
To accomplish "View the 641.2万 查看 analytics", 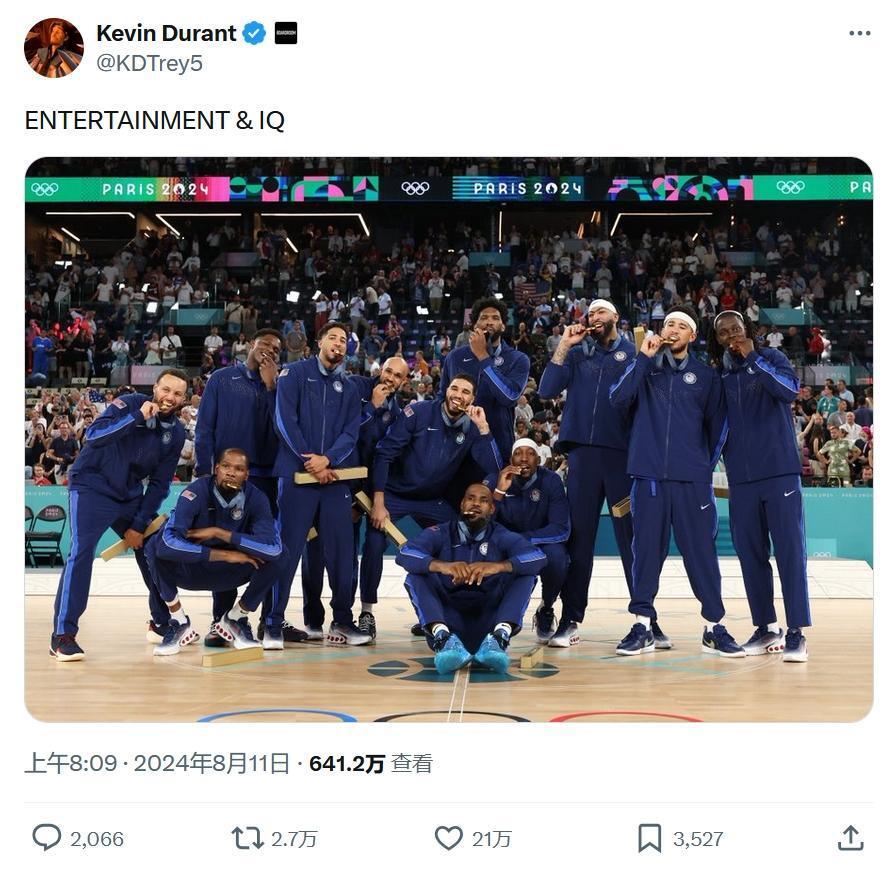I will [371, 763].
